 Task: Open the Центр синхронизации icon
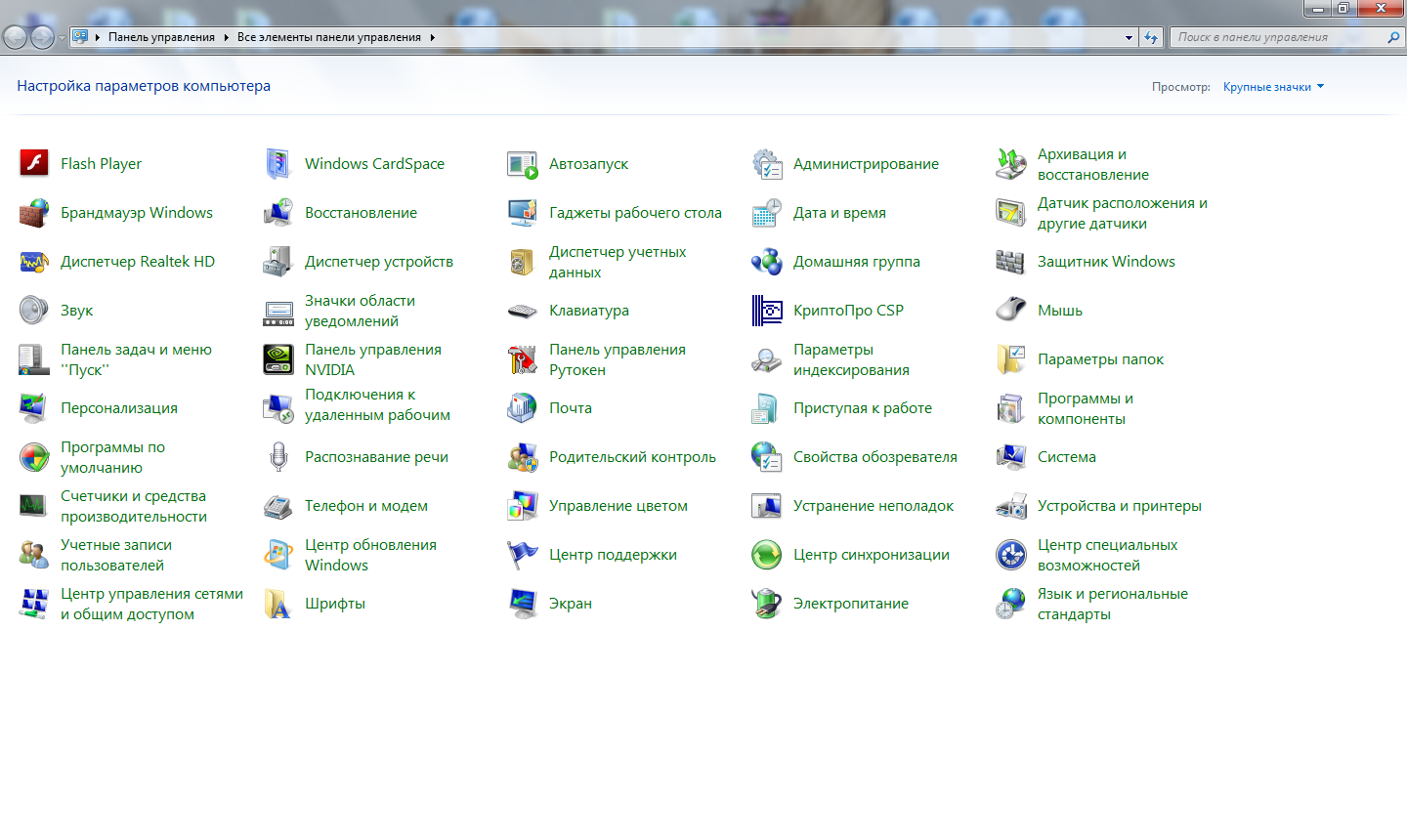(767, 554)
